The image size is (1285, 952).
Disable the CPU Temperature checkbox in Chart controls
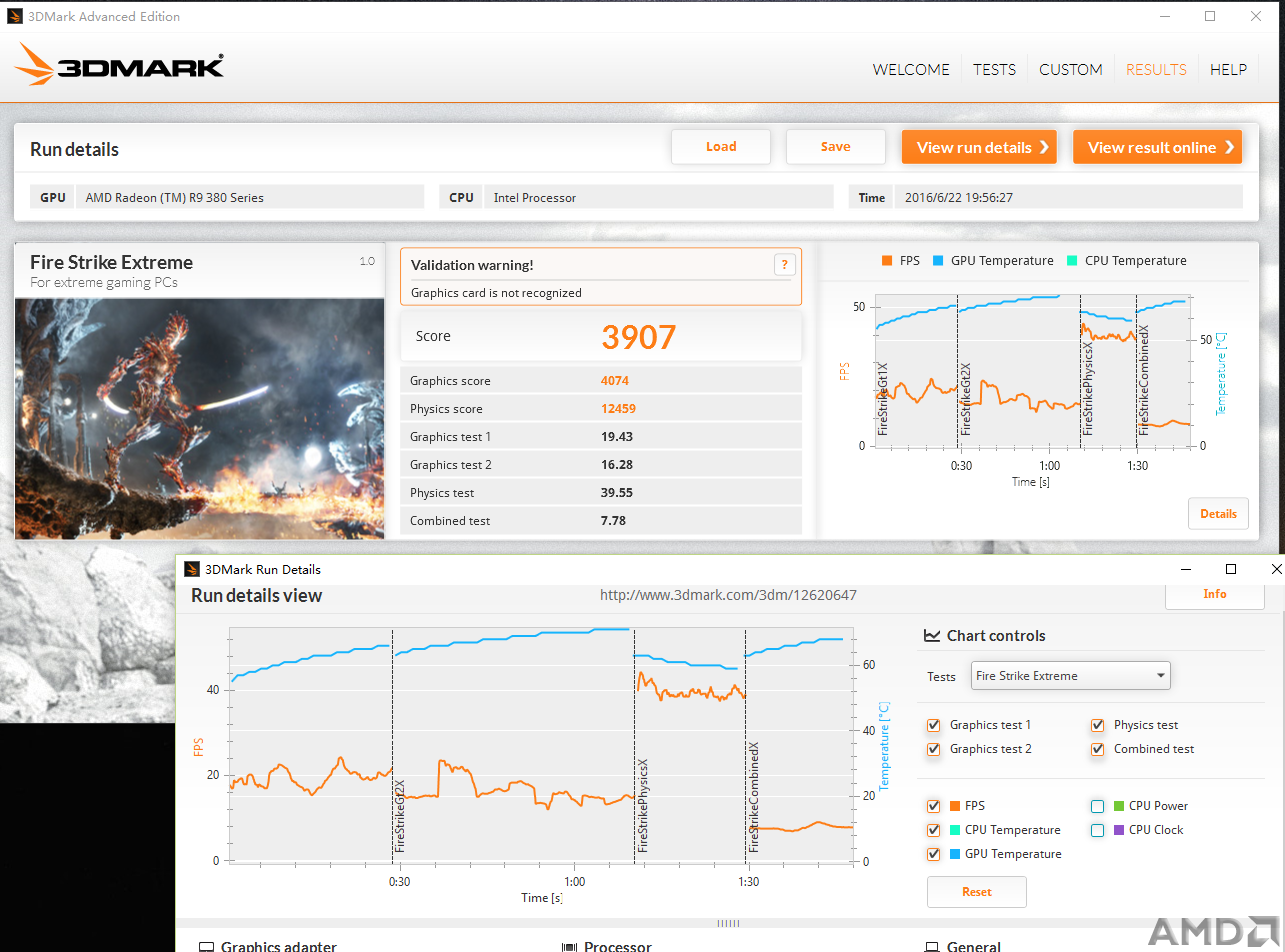coord(933,830)
